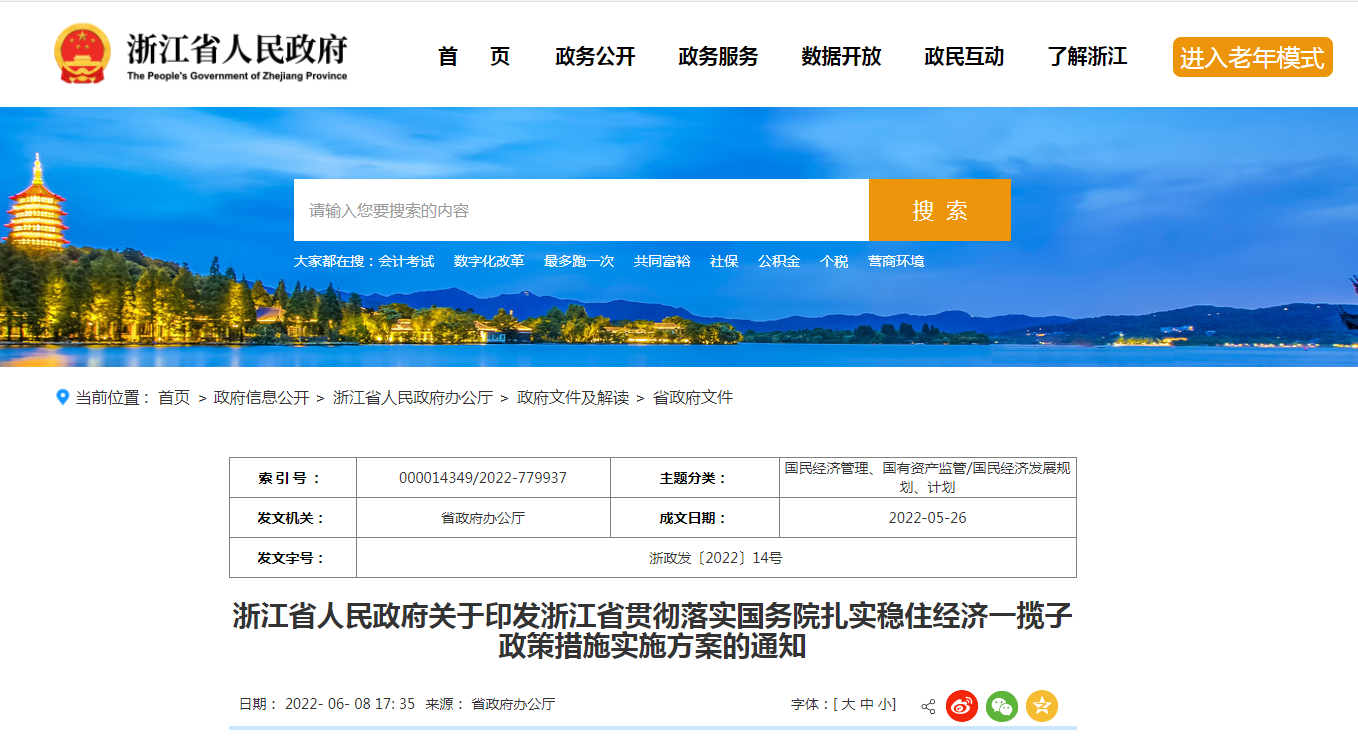Viewport: 1358px width, 747px height.
Task: Share the article to Weibo
Action: click(962, 706)
